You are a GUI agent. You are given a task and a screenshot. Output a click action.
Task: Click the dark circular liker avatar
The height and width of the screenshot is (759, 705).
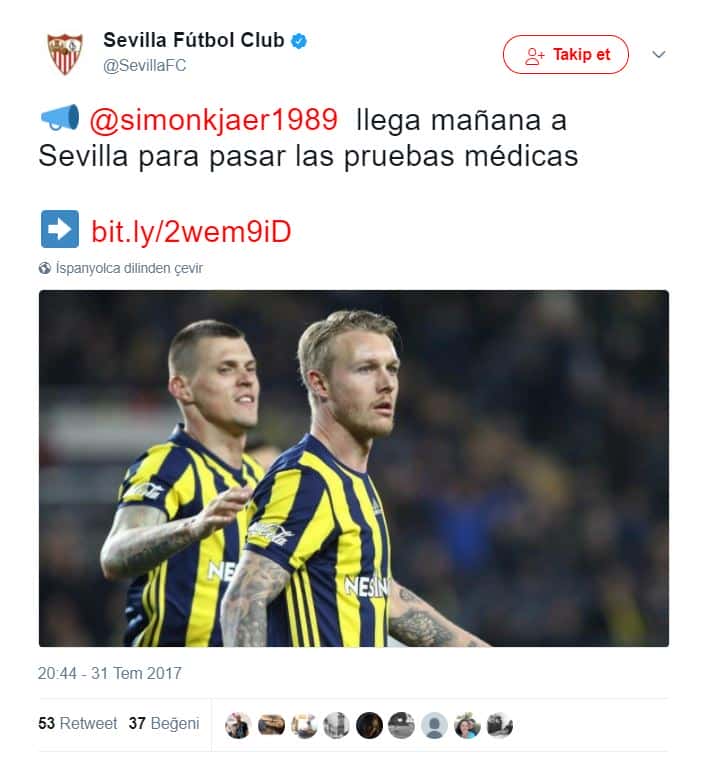pos(369,726)
